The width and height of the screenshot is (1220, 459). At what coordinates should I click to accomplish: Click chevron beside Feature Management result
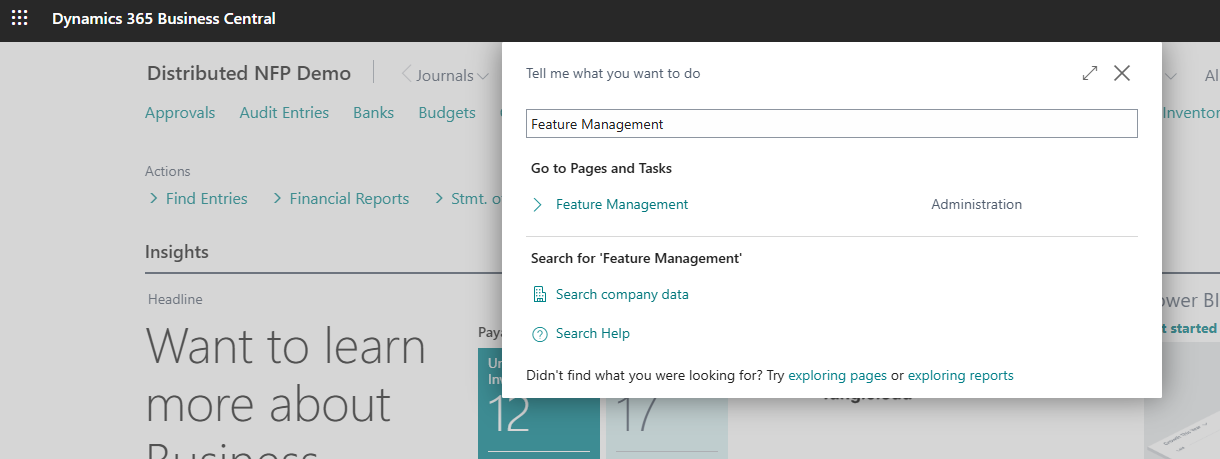coord(538,204)
